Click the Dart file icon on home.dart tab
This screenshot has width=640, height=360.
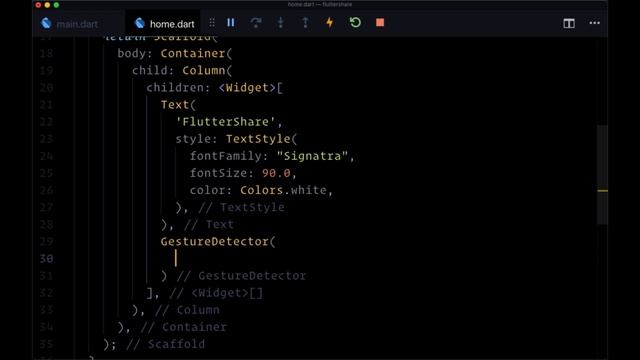click(x=140, y=23)
